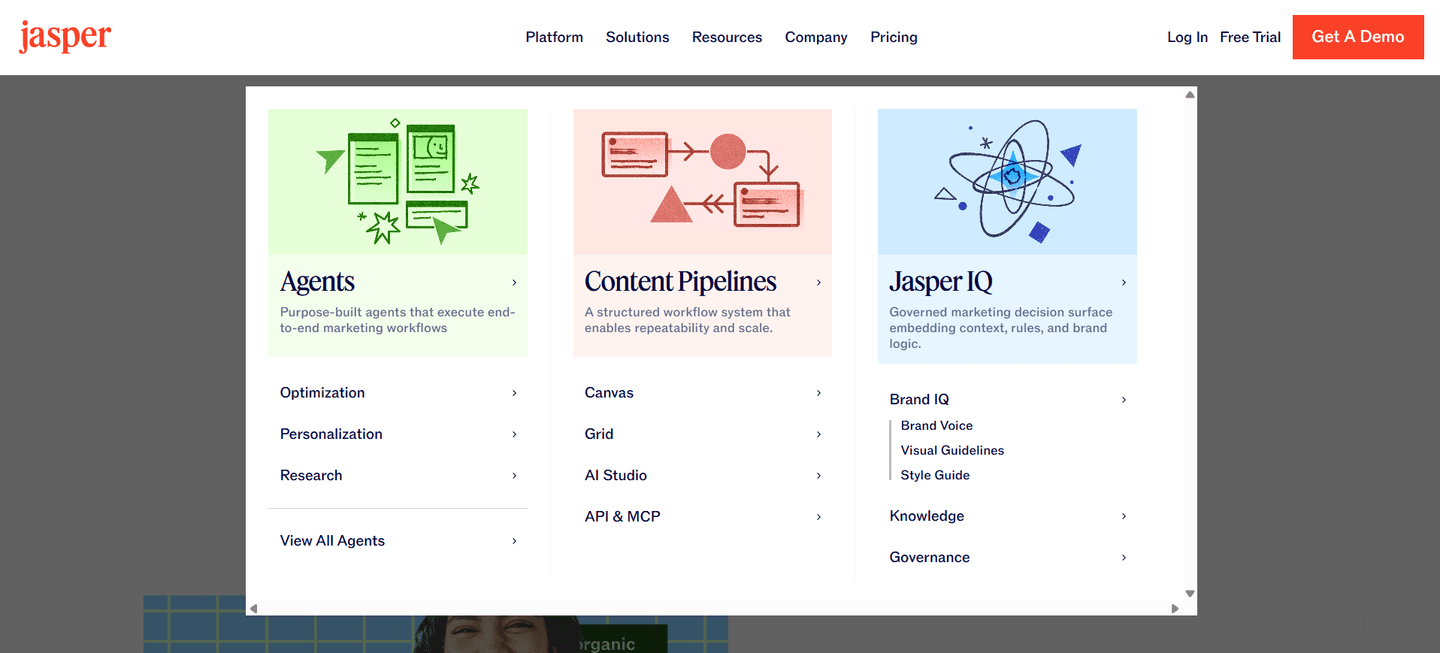
Task: Select Brand Voice sub-item
Action: click(936, 426)
